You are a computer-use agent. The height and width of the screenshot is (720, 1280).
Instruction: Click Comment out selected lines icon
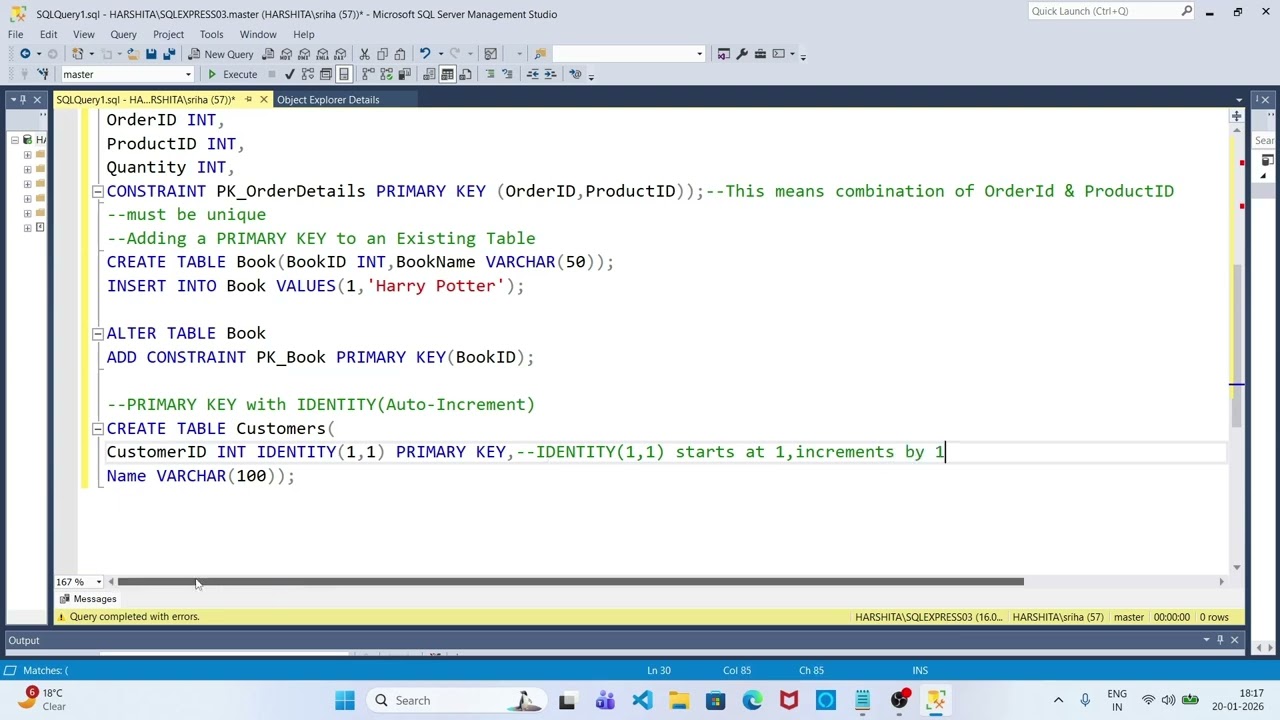click(490, 74)
